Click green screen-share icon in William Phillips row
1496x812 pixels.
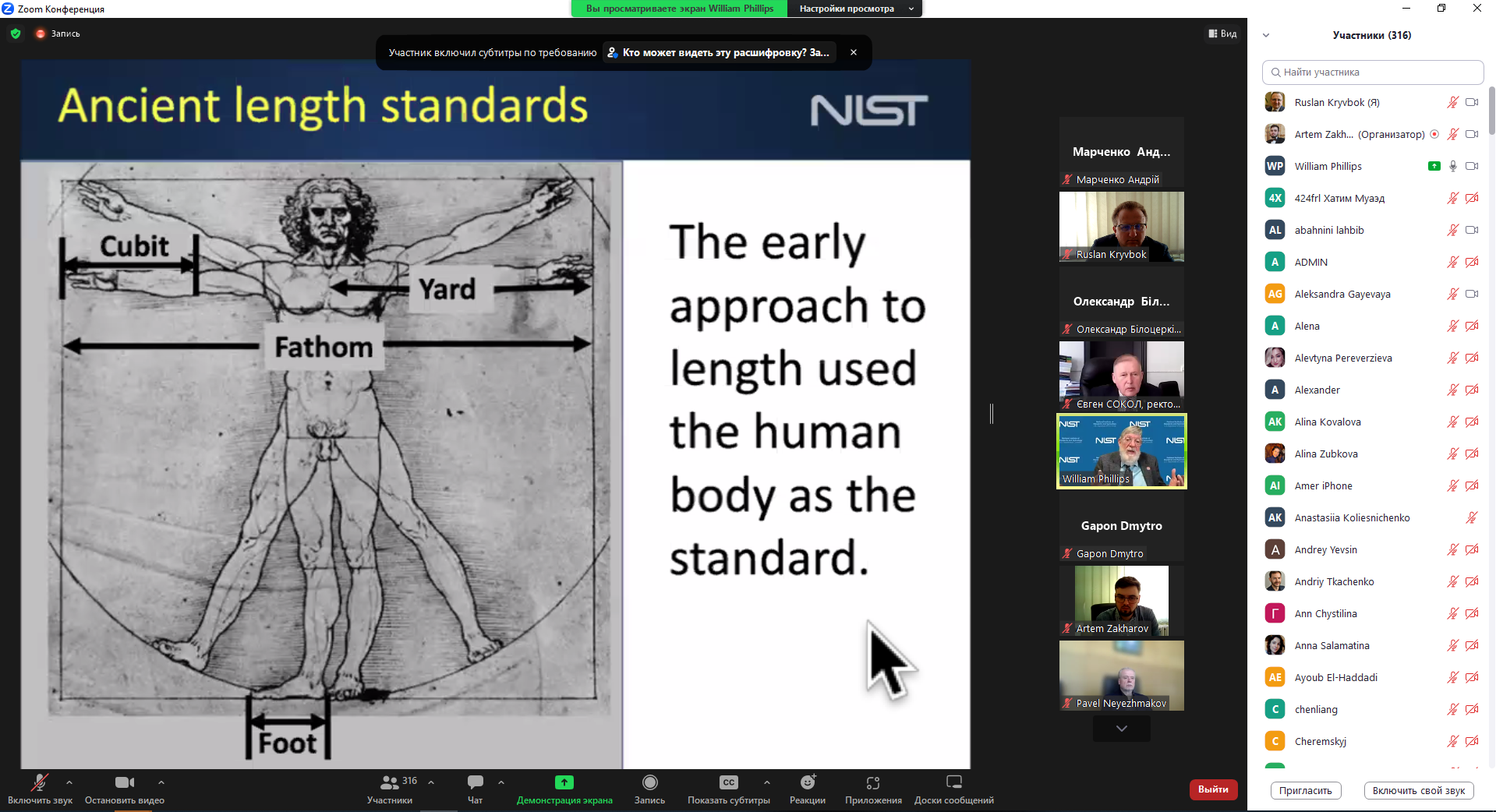coord(1434,166)
